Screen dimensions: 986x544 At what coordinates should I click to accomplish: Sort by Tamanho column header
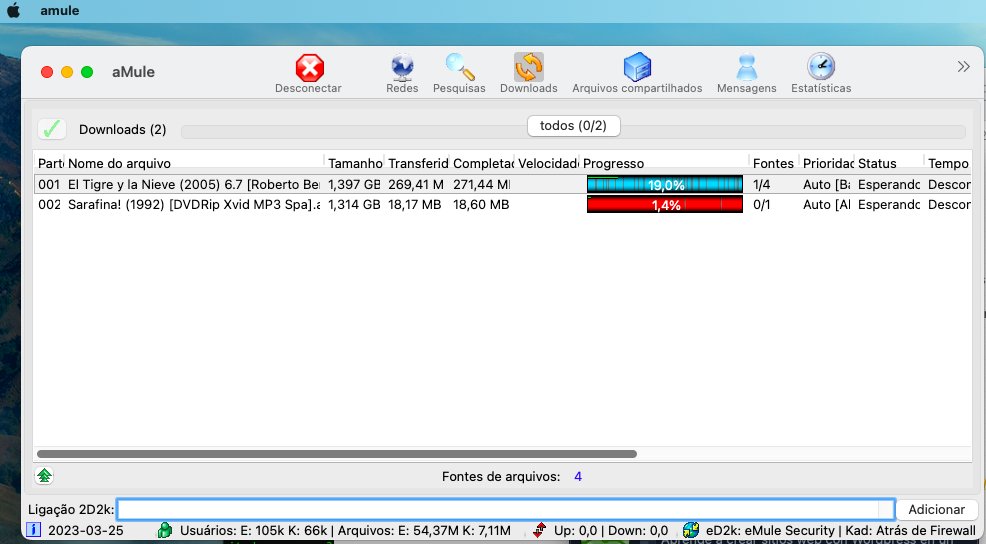355,164
